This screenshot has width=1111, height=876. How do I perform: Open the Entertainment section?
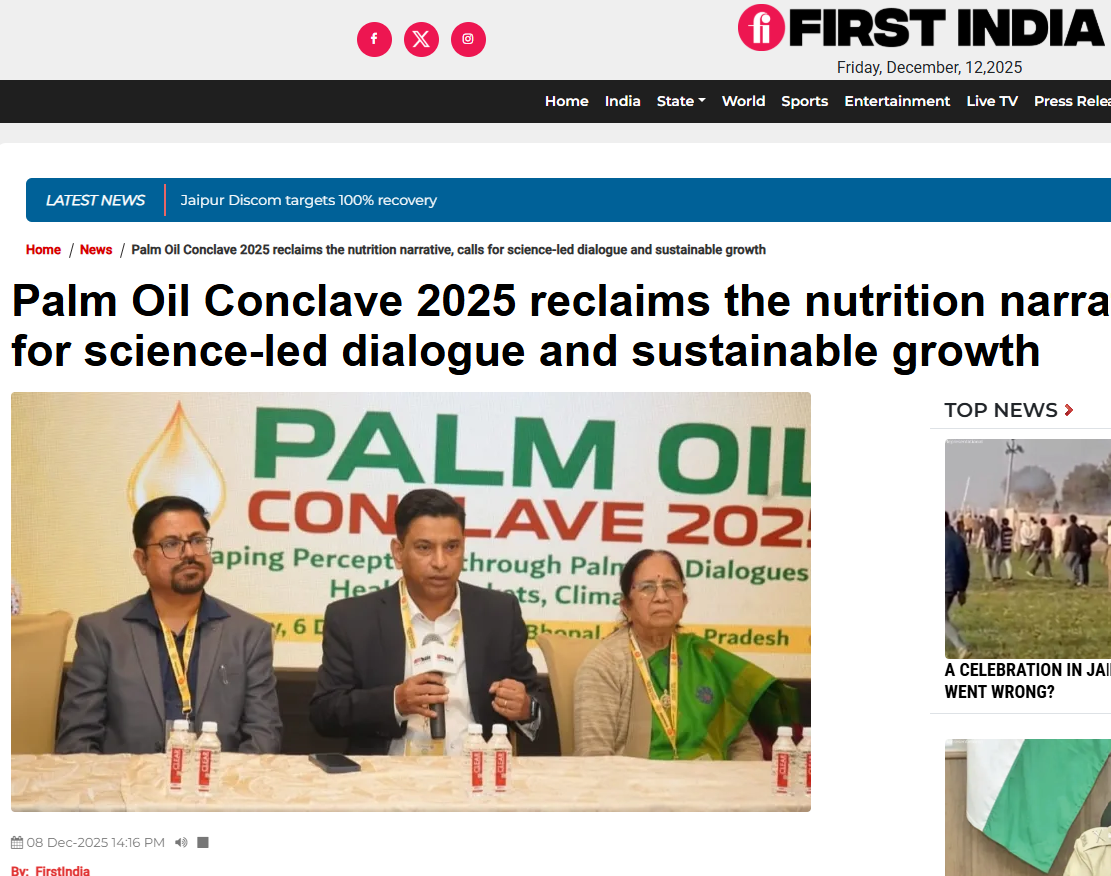[x=897, y=101]
